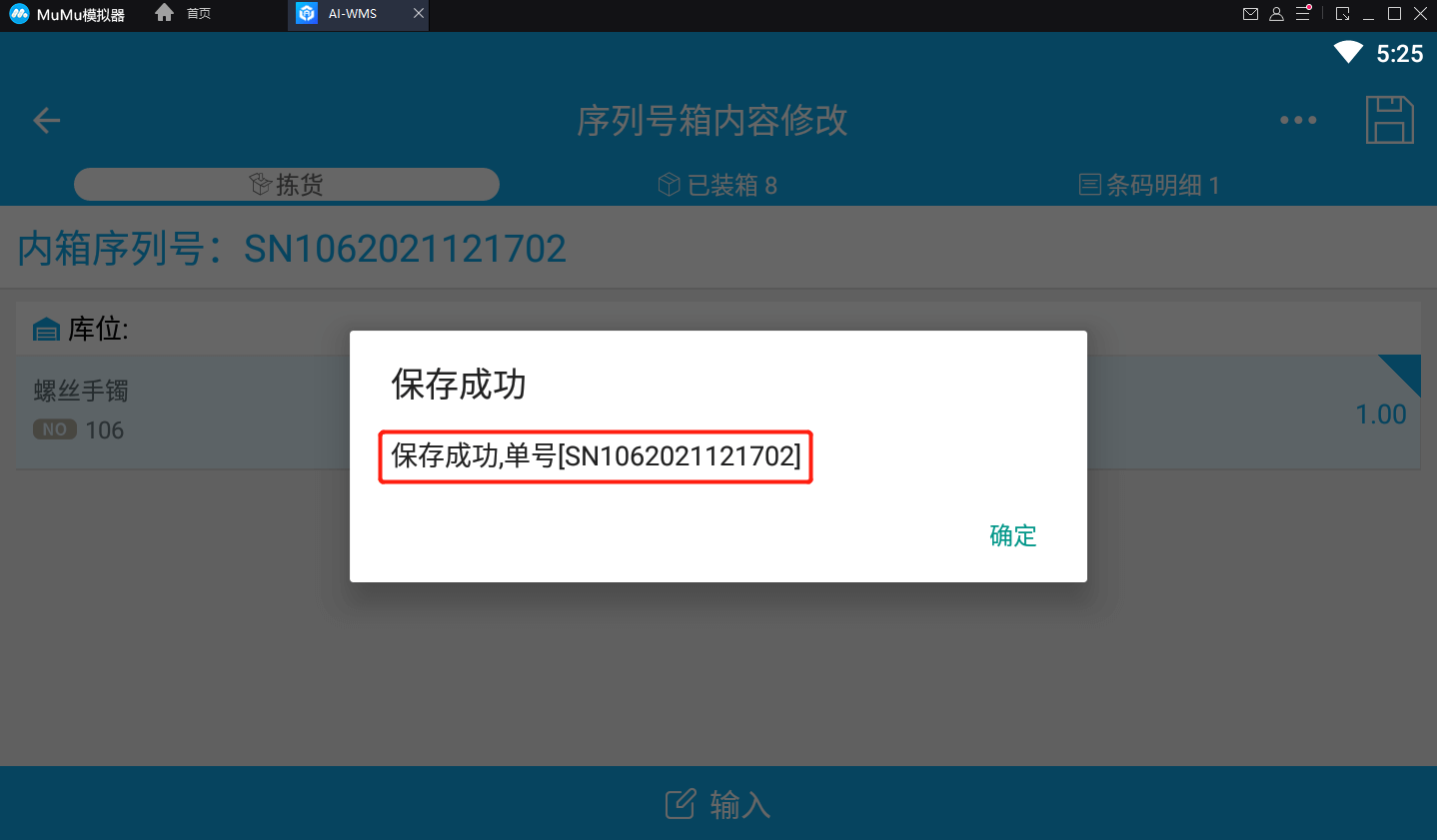
Task: Open the MuMu emulator menu icon
Action: (1303, 13)
